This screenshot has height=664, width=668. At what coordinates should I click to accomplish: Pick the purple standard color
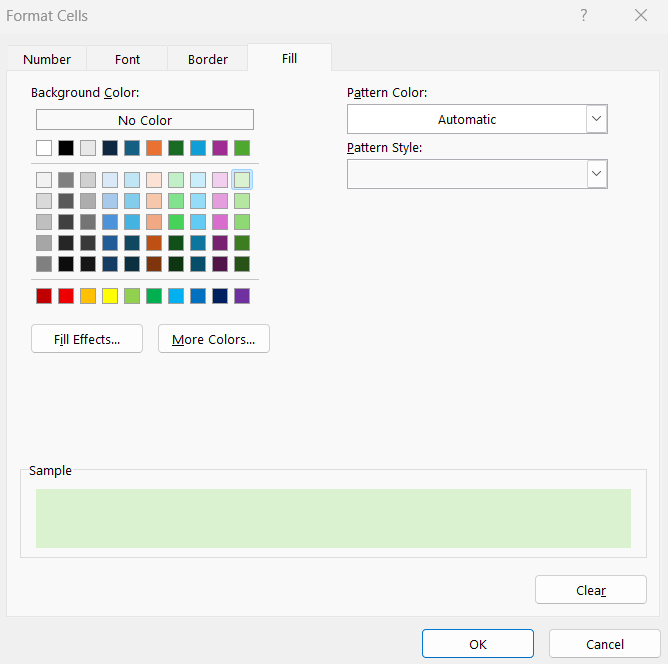[242, 296]
